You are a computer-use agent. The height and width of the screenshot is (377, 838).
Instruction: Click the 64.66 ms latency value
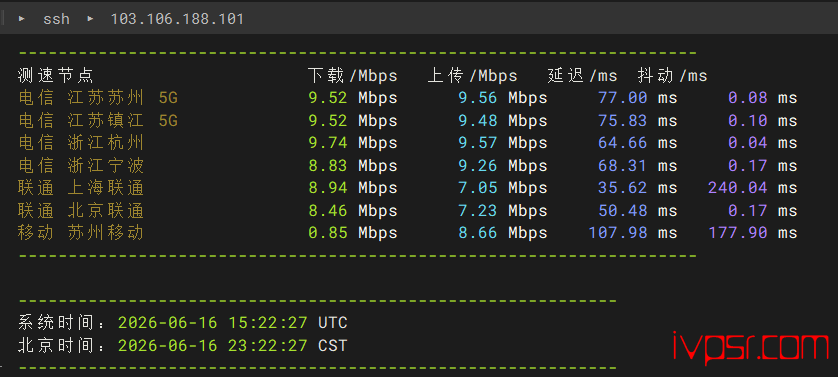pos(638,143)
